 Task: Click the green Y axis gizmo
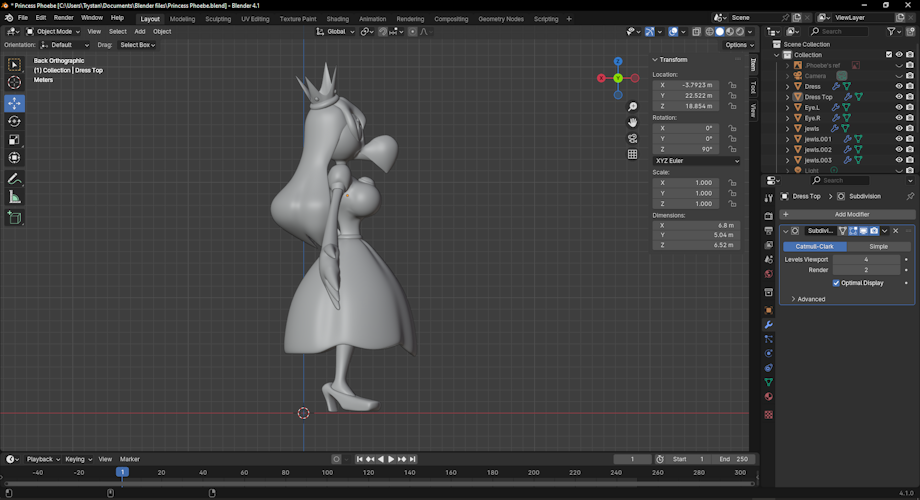618,78
